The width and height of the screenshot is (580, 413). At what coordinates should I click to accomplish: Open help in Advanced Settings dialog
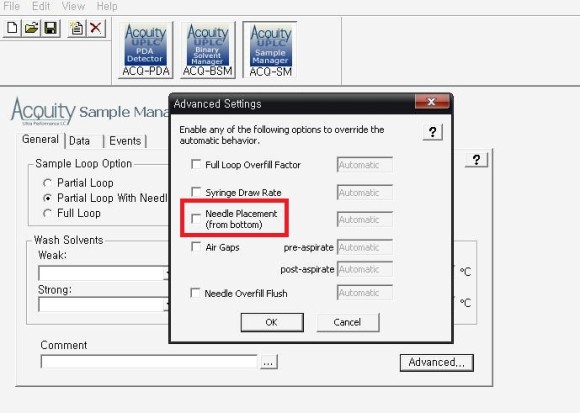[x=432, y=132]
